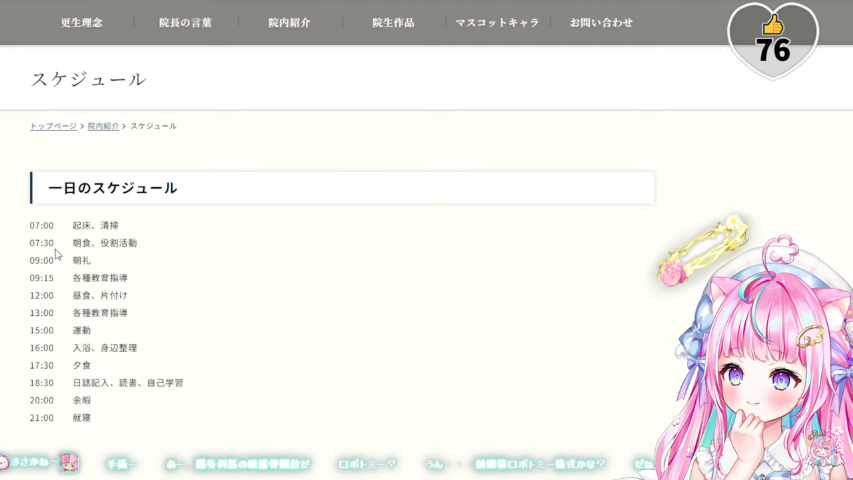Select the 15:00 運動 row
This screenshot has width=853, height=480.
coord(60,330)
